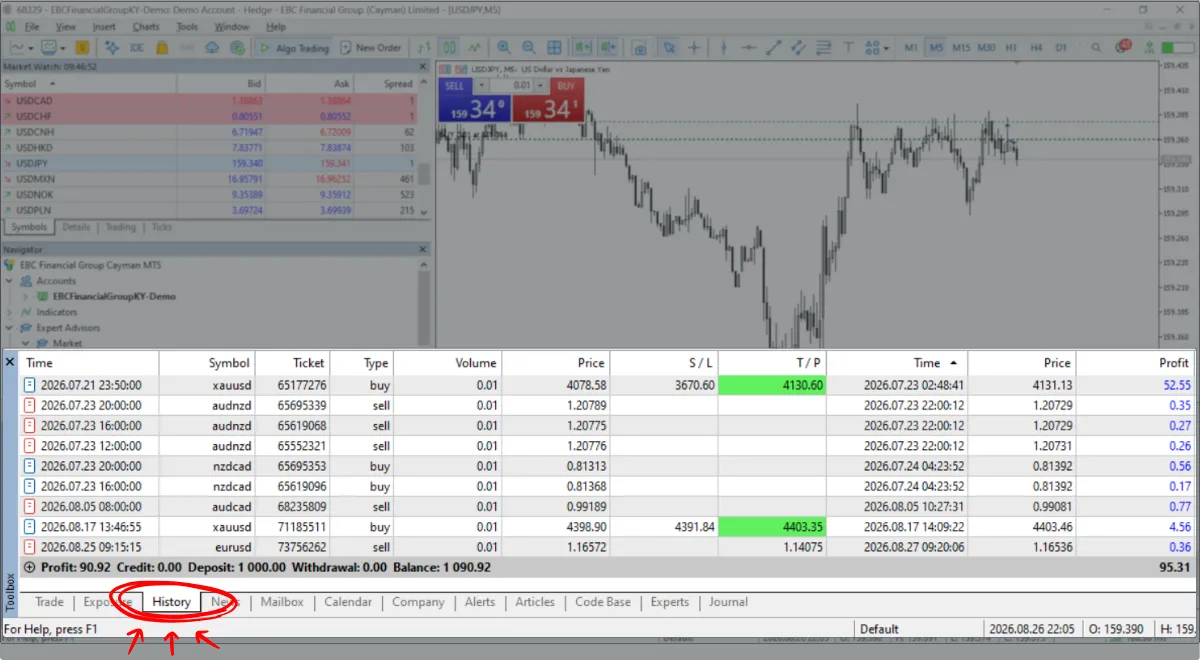Click the tile windows grid icon
The image size is (1200, 660).
tap(554, 47)
